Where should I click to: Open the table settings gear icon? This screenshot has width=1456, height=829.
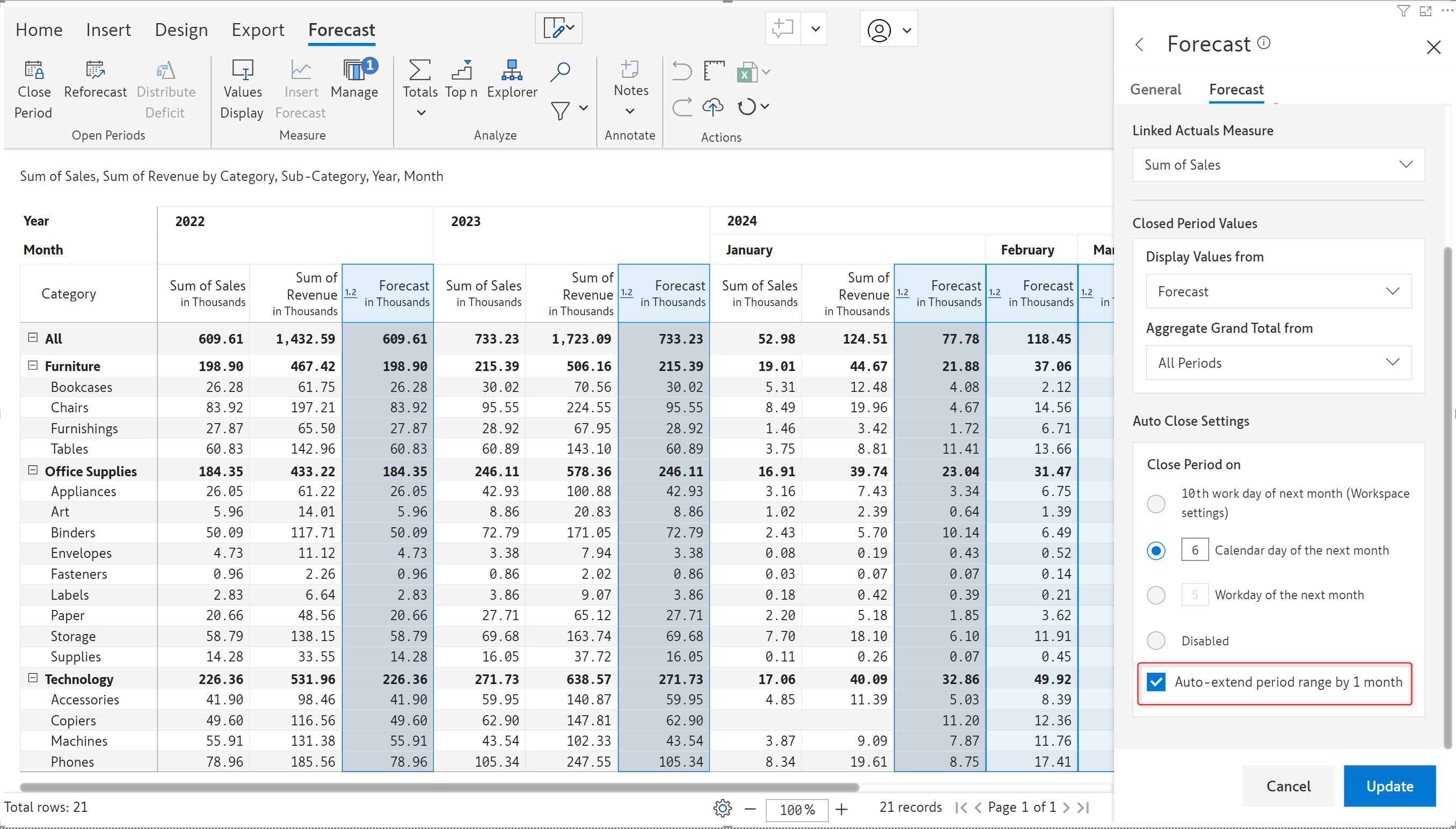coord(722,808)
